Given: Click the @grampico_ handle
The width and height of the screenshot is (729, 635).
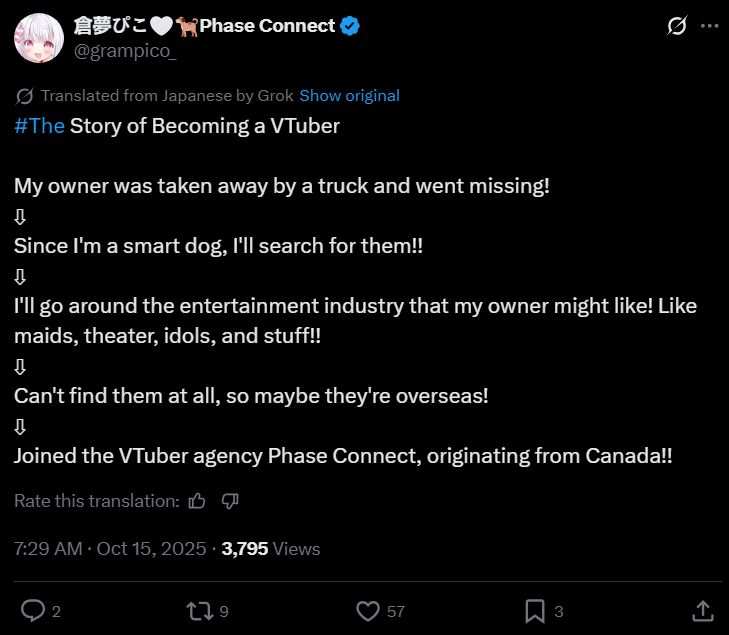Looking at the screenshot, I should [125, 52].
